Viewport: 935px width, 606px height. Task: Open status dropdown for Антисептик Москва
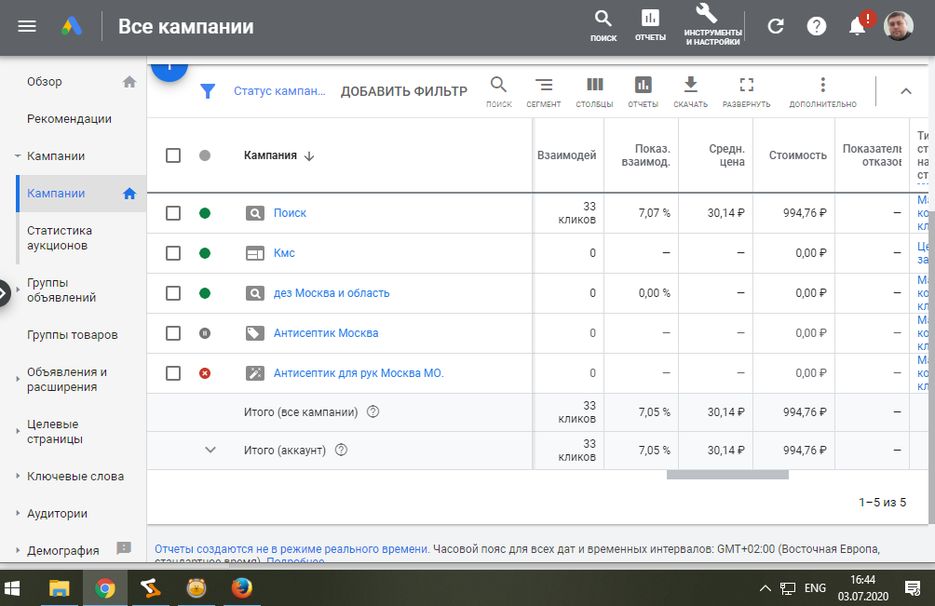click(205, 333)
